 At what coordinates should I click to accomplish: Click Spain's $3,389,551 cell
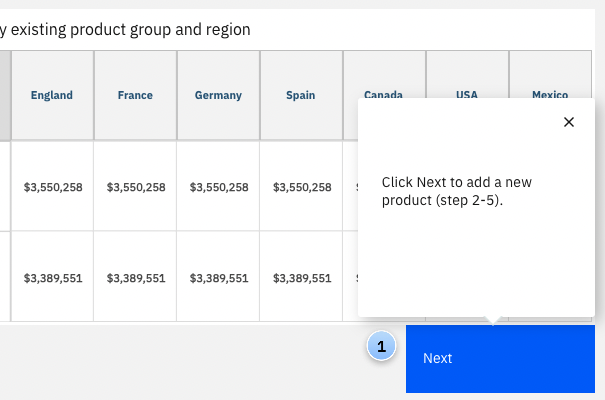301,278
